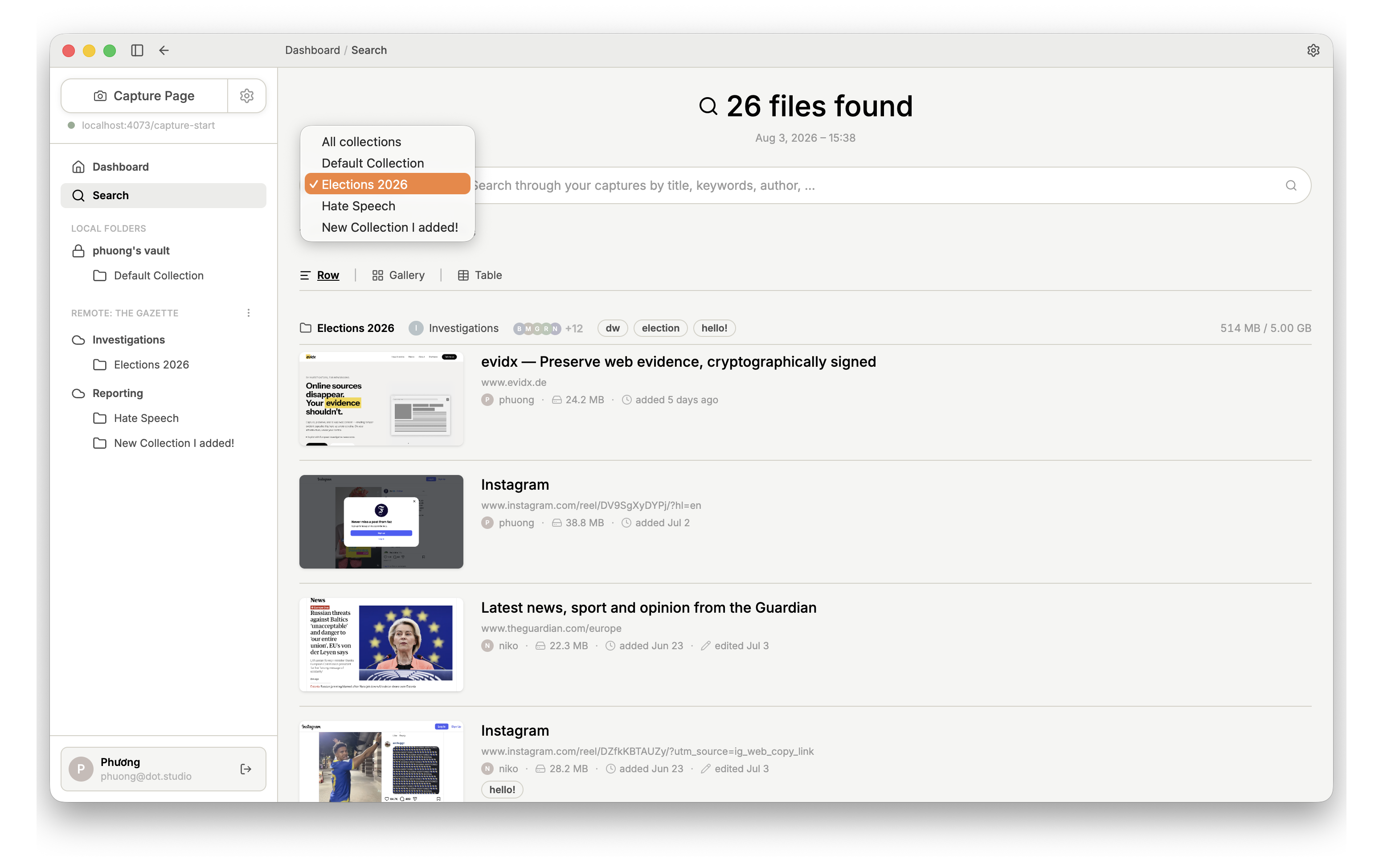Viewport: 1383px width, 868px height.
Task: Click edited Jul 3 on Guardian row
Action: pos(735,646)
